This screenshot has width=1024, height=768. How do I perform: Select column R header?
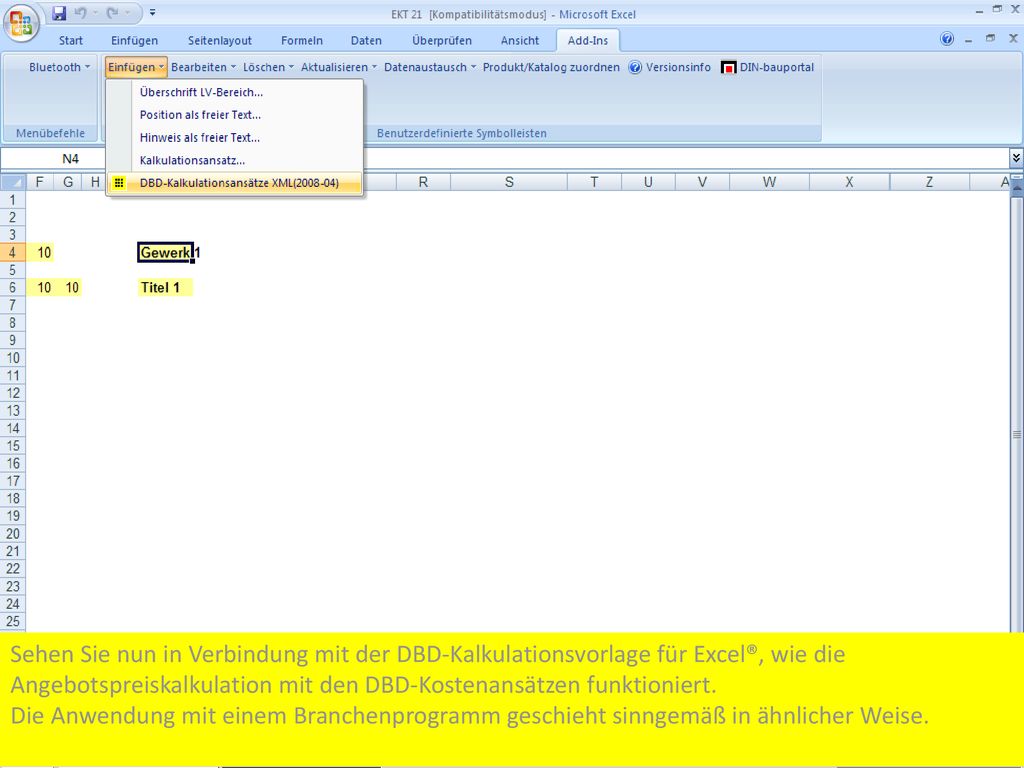[423, 182]
